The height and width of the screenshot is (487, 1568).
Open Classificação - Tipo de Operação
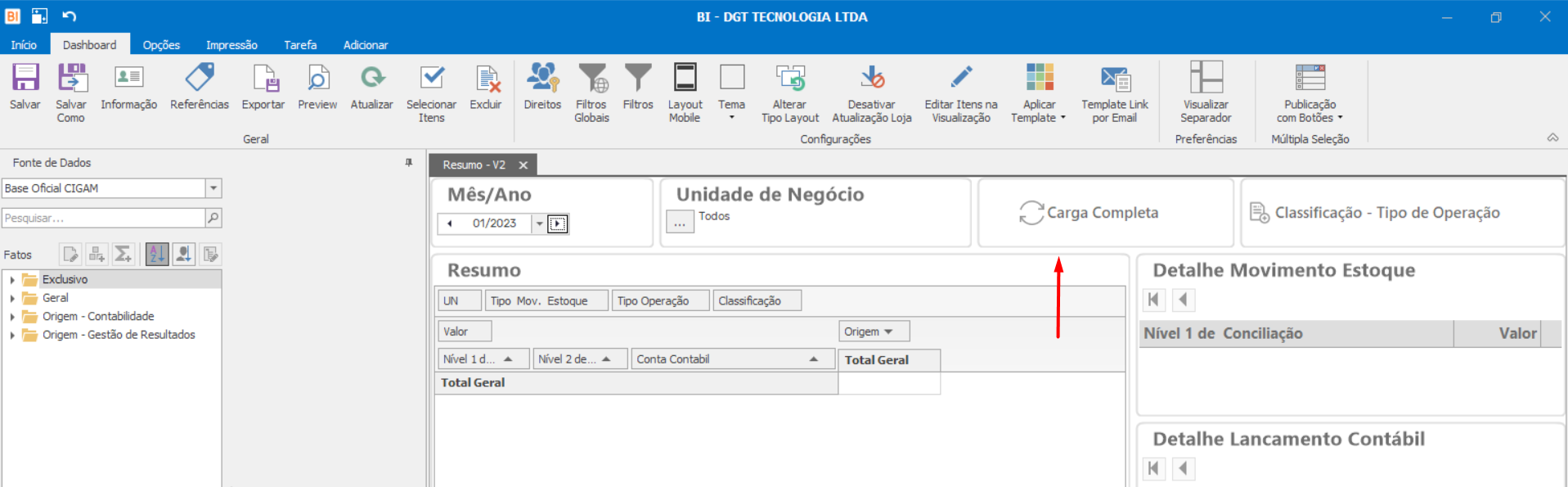click(1374, 213)
